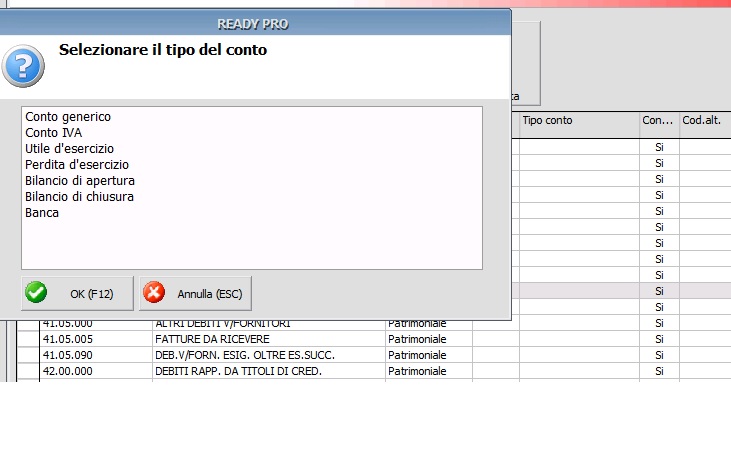Click 'Si' cell in the 42.00.000 row
This screenshot has width=731, height=475.
pos(659,371)
